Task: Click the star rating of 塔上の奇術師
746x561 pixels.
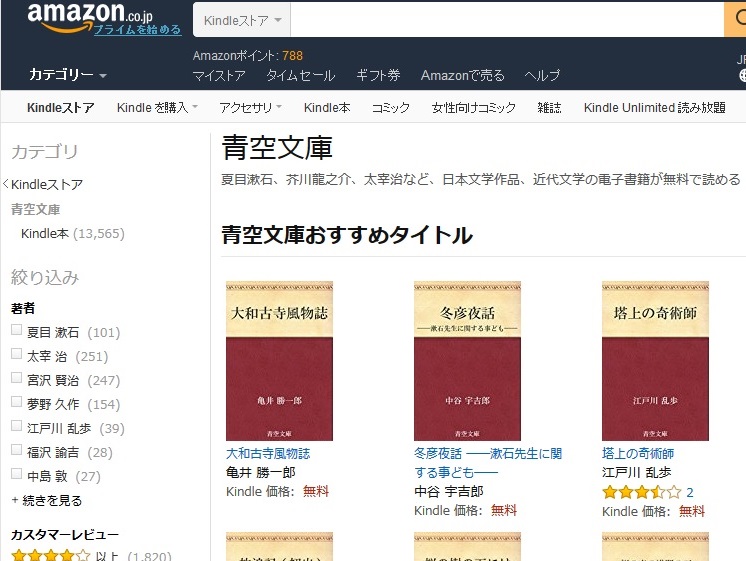Action: [x=641, y=492]
